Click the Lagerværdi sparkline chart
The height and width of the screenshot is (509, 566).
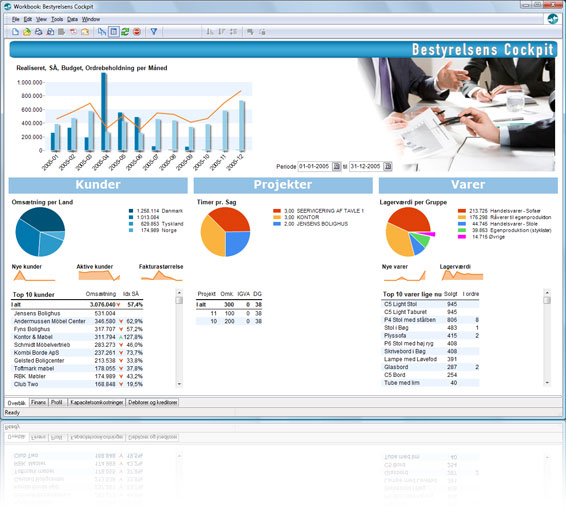click(x=462, y=275)
